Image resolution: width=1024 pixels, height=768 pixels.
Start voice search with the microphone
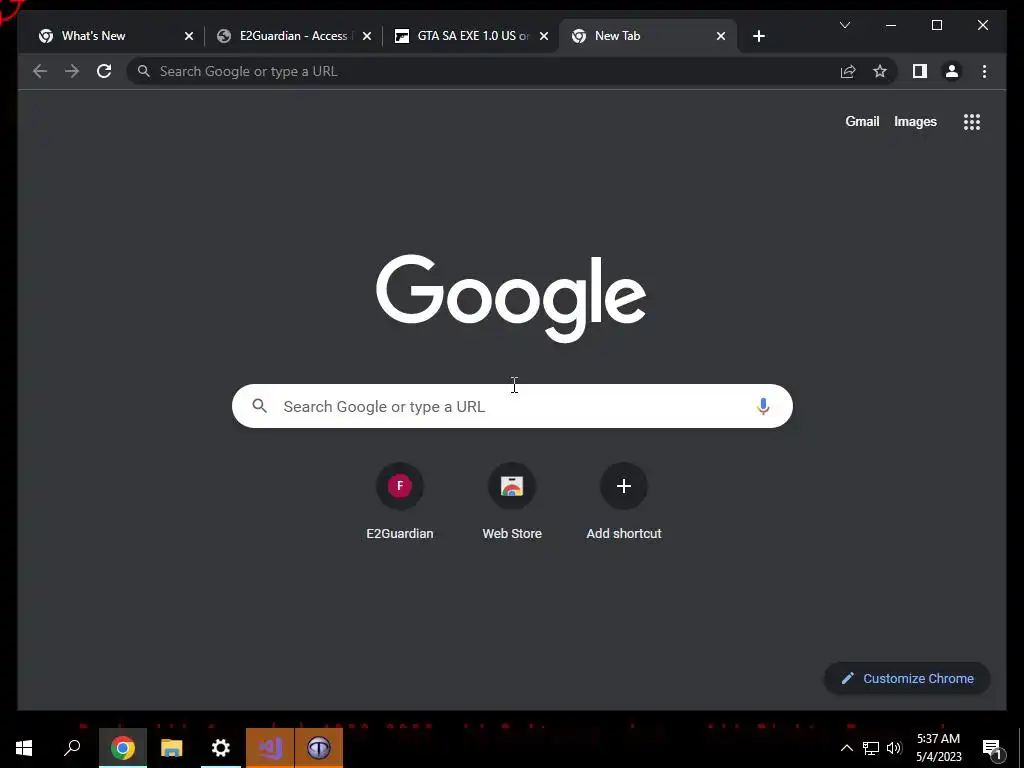click(763, 406)
